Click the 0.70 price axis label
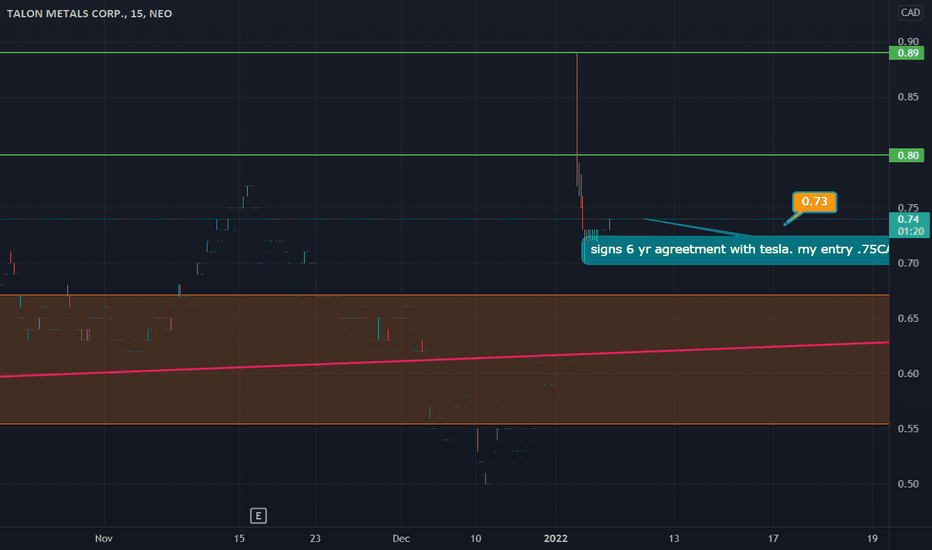The width and height of the screenshot is (932, 550). click(x=908, y=263)
